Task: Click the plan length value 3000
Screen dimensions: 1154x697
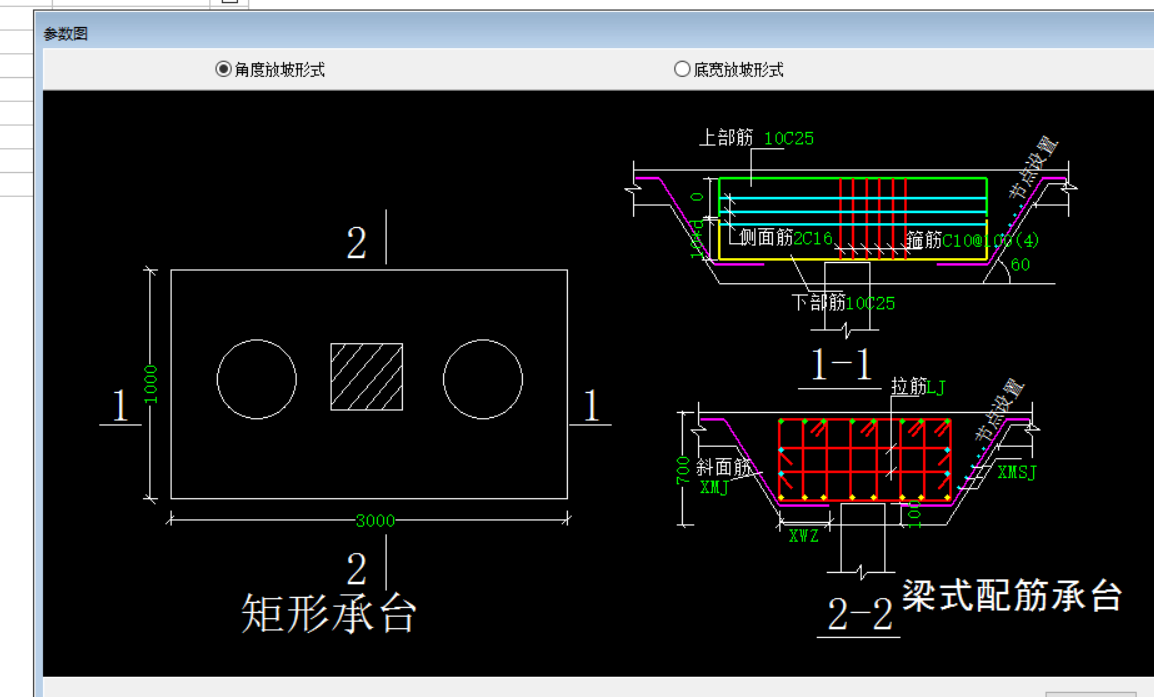Action: [375, 521]
